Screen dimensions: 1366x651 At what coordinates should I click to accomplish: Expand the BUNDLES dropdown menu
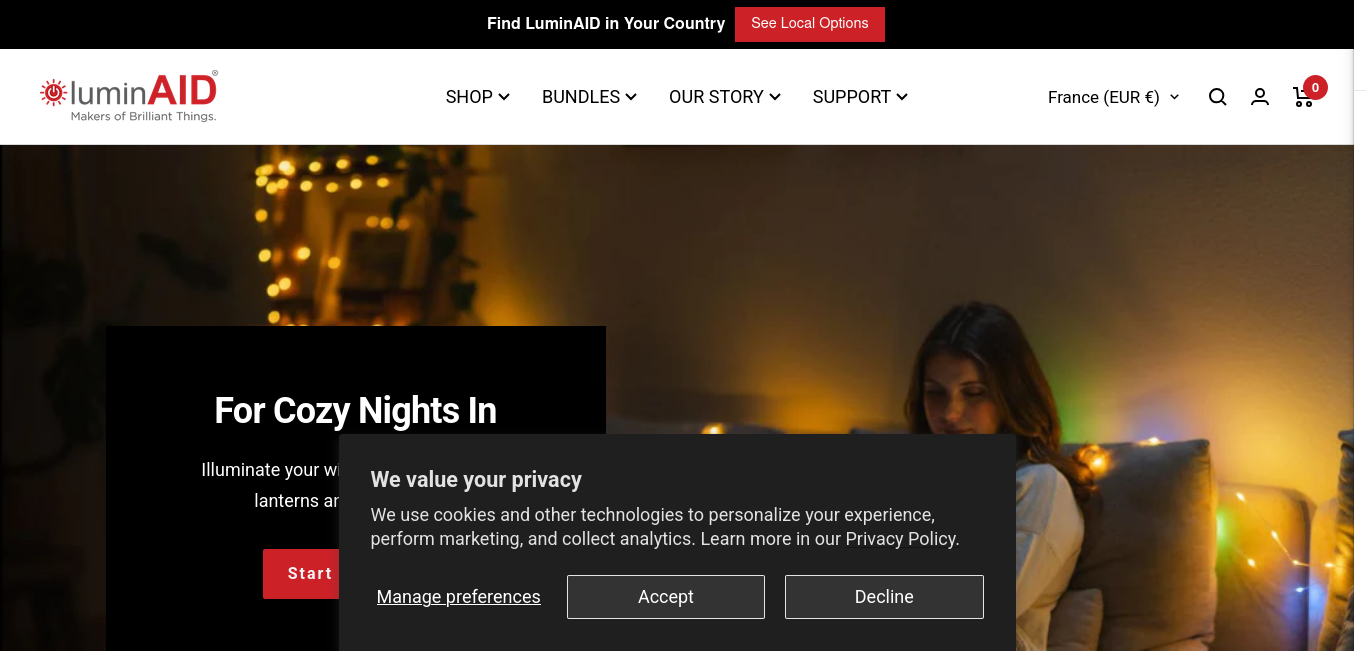[x=589, y=97]
